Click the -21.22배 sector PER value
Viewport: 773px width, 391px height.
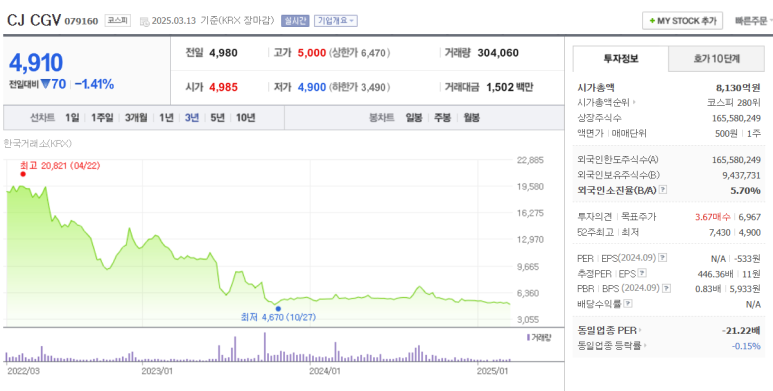741,330
